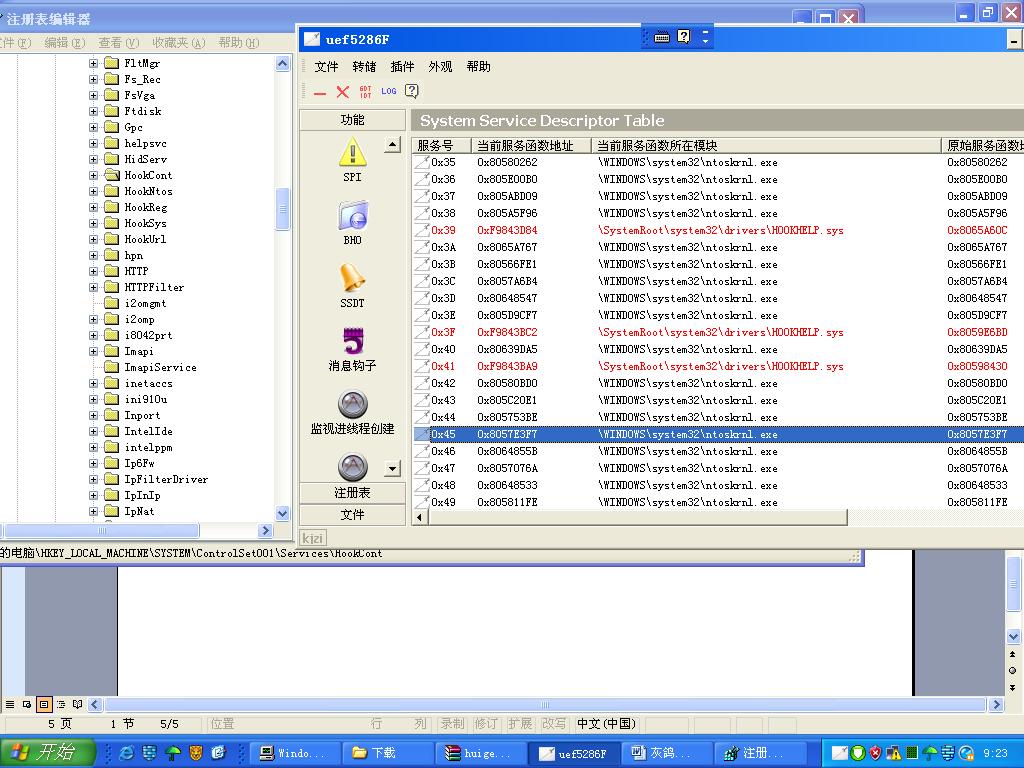Click the 注册表 registry panel button
Image resolution: width=1024 pixels, height=768 pixels.
pyautogui.click(x=352, y=493)
